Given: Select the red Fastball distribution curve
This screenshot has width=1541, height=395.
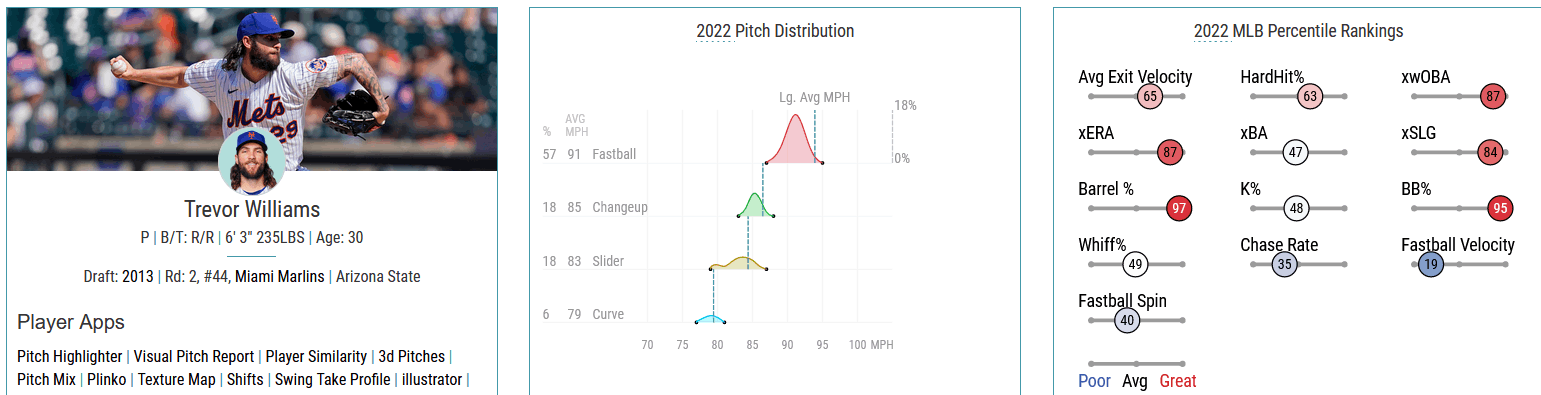Looking at the screenshot, I should [795, 140].
